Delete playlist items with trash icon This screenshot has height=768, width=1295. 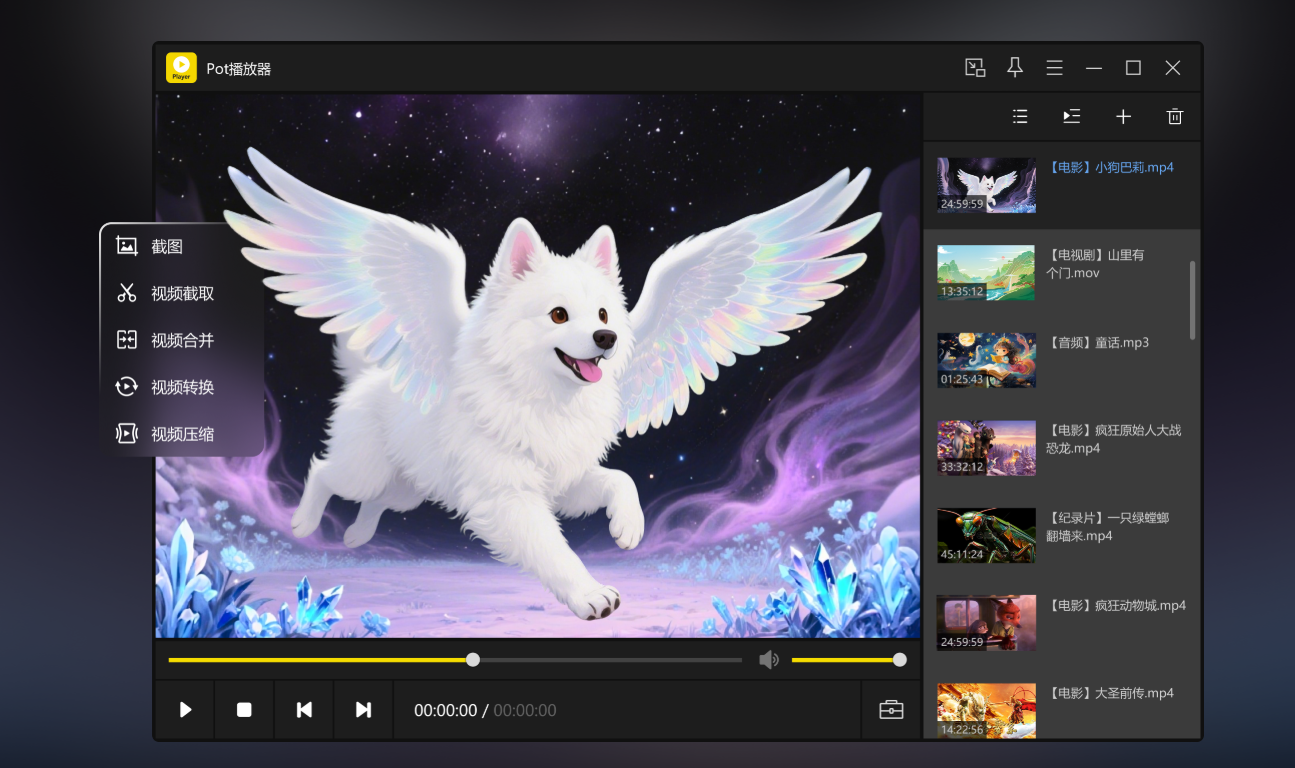click(x=1175, y=117)
